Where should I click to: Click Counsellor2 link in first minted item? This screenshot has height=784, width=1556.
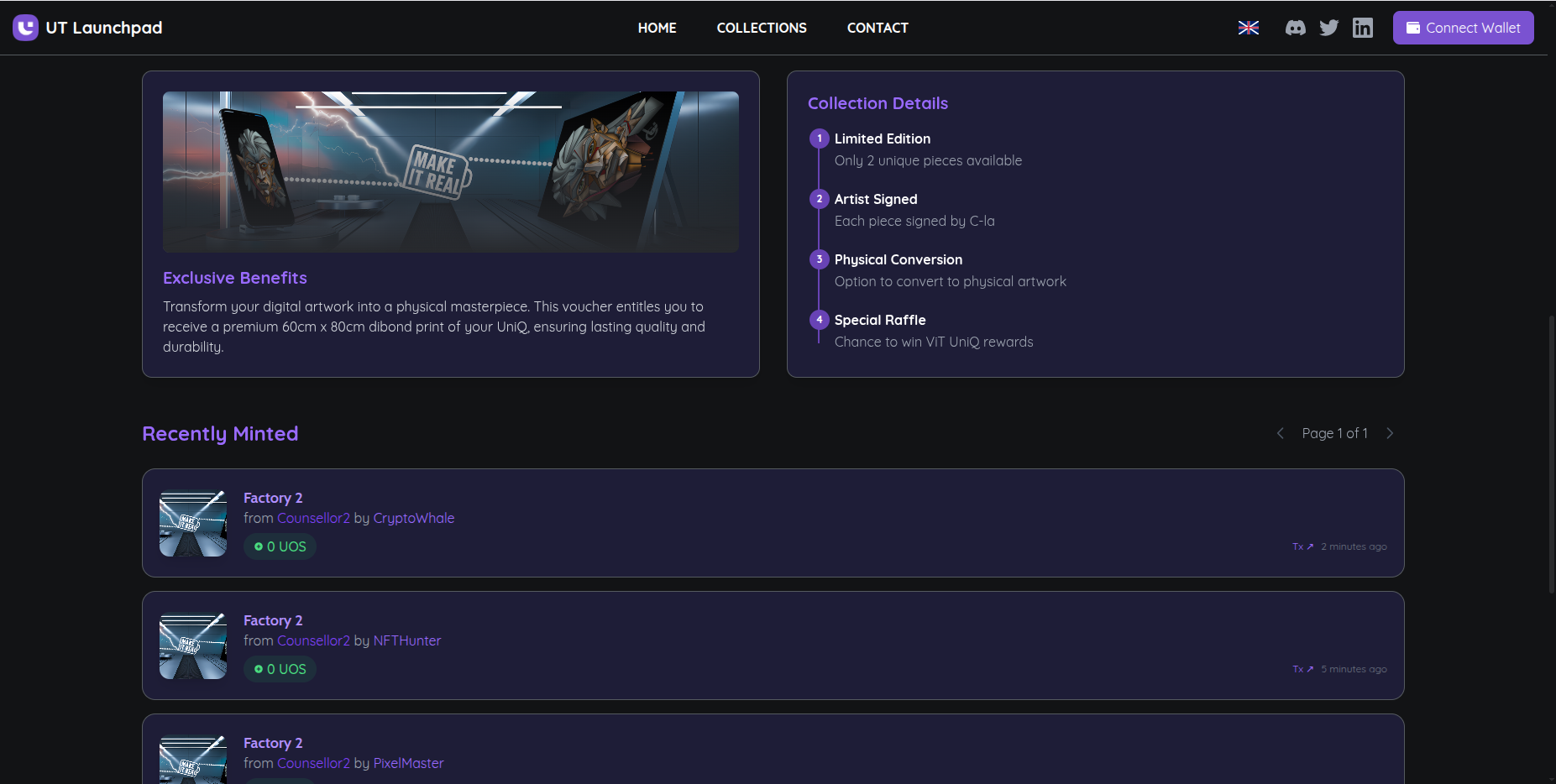click(x=313, y=518)
